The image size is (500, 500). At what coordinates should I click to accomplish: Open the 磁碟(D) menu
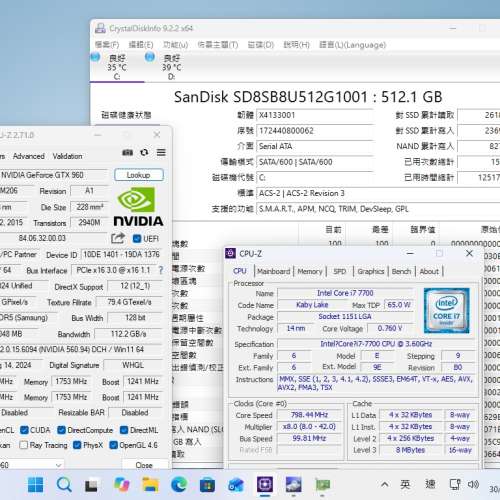tap(261, 45)
